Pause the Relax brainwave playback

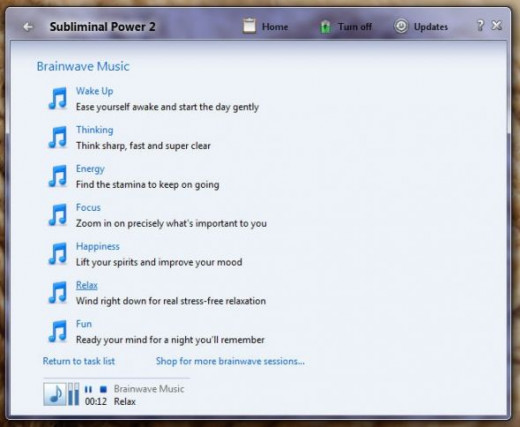point(88,389)
